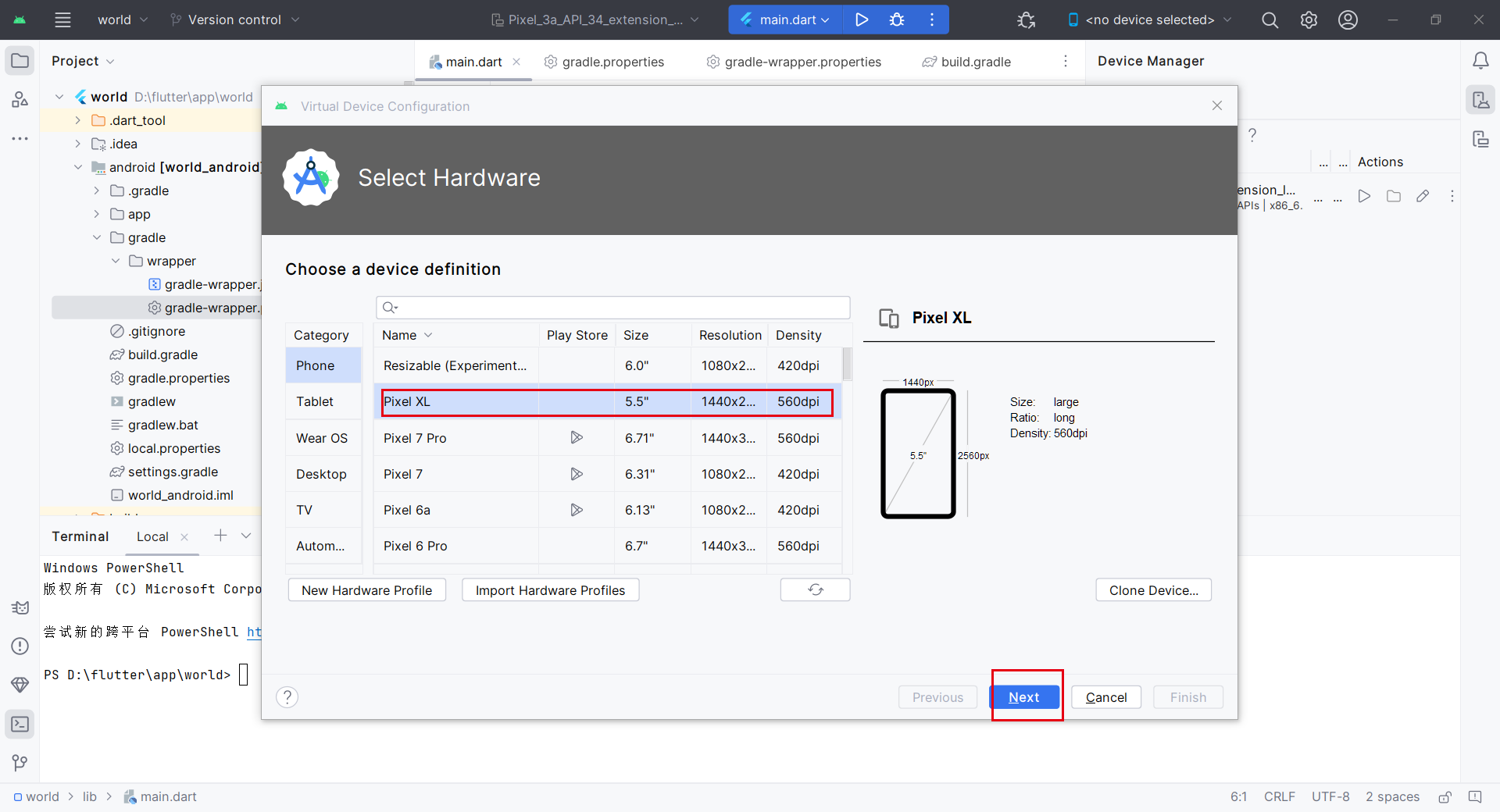Edit the virtual device pencil icon
1500x812 pixels.
click(x=1423, y=196)
